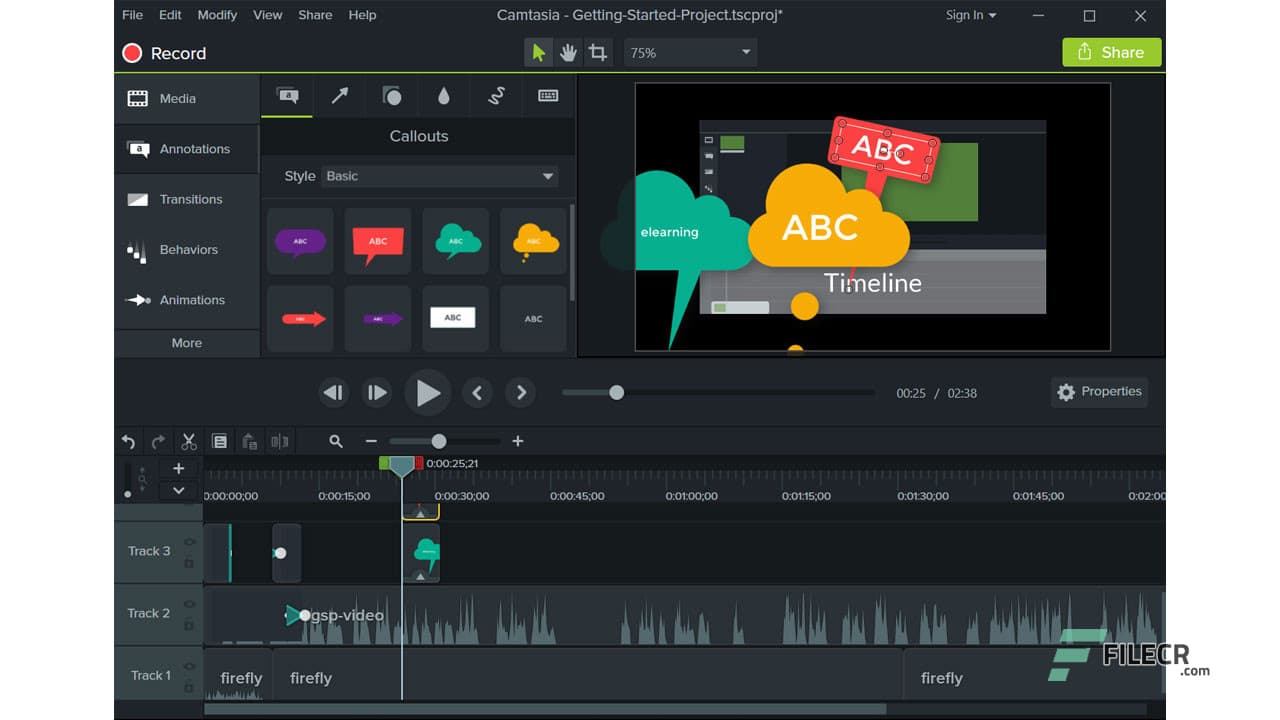The height and width of the screenshot is (720, 1280).
Task: Select the red ABC callout thumbnail
Action: (377, 240)
